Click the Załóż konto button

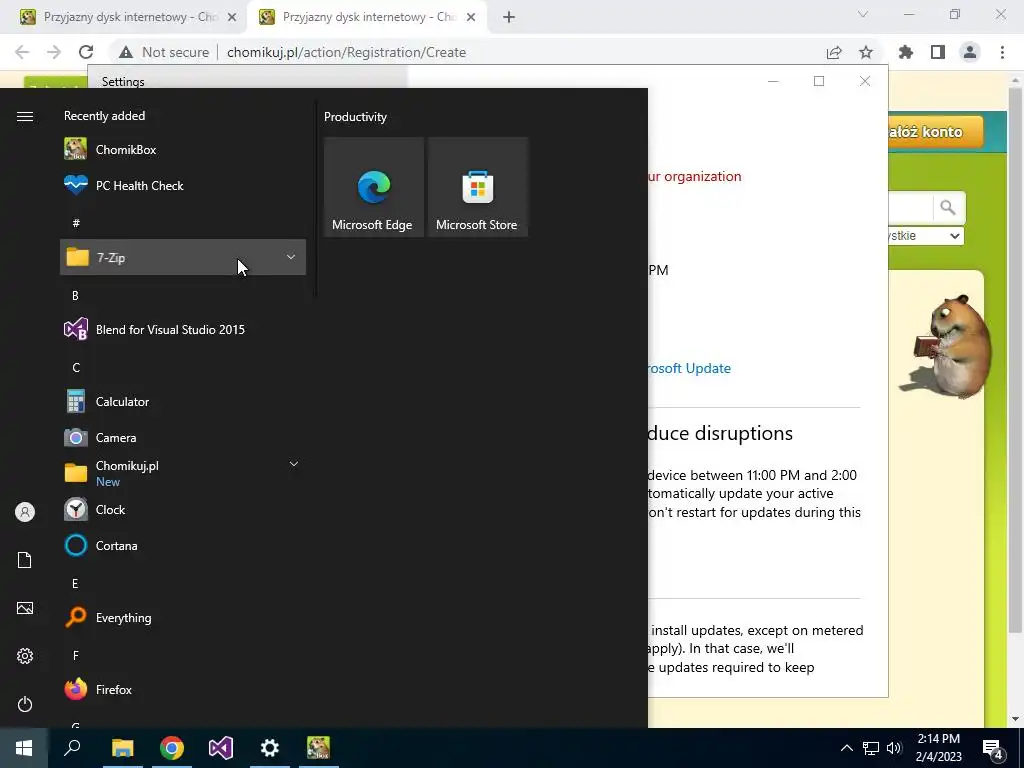coord(936,132)
